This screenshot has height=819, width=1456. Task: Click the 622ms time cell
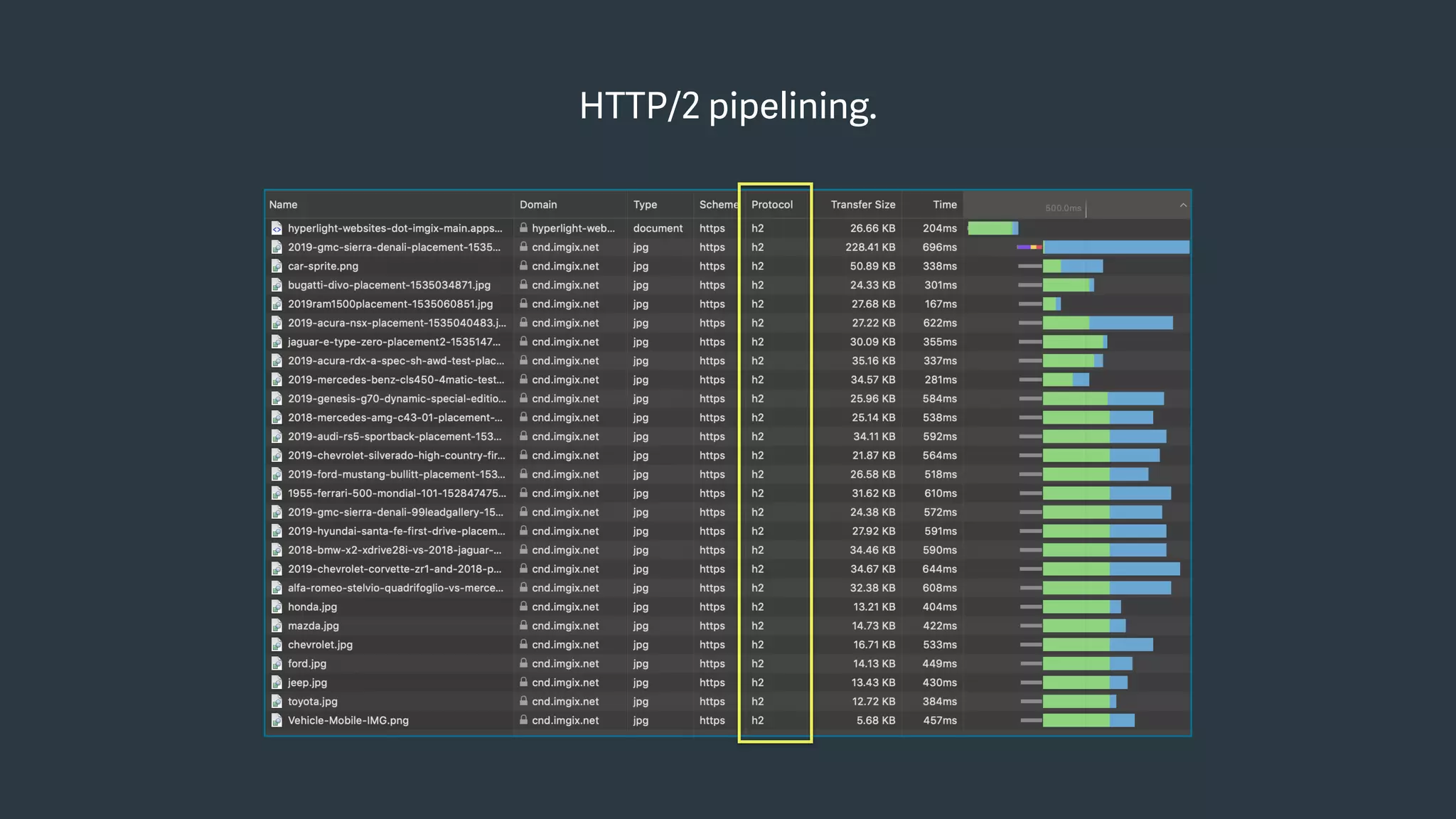click(940, 323)
